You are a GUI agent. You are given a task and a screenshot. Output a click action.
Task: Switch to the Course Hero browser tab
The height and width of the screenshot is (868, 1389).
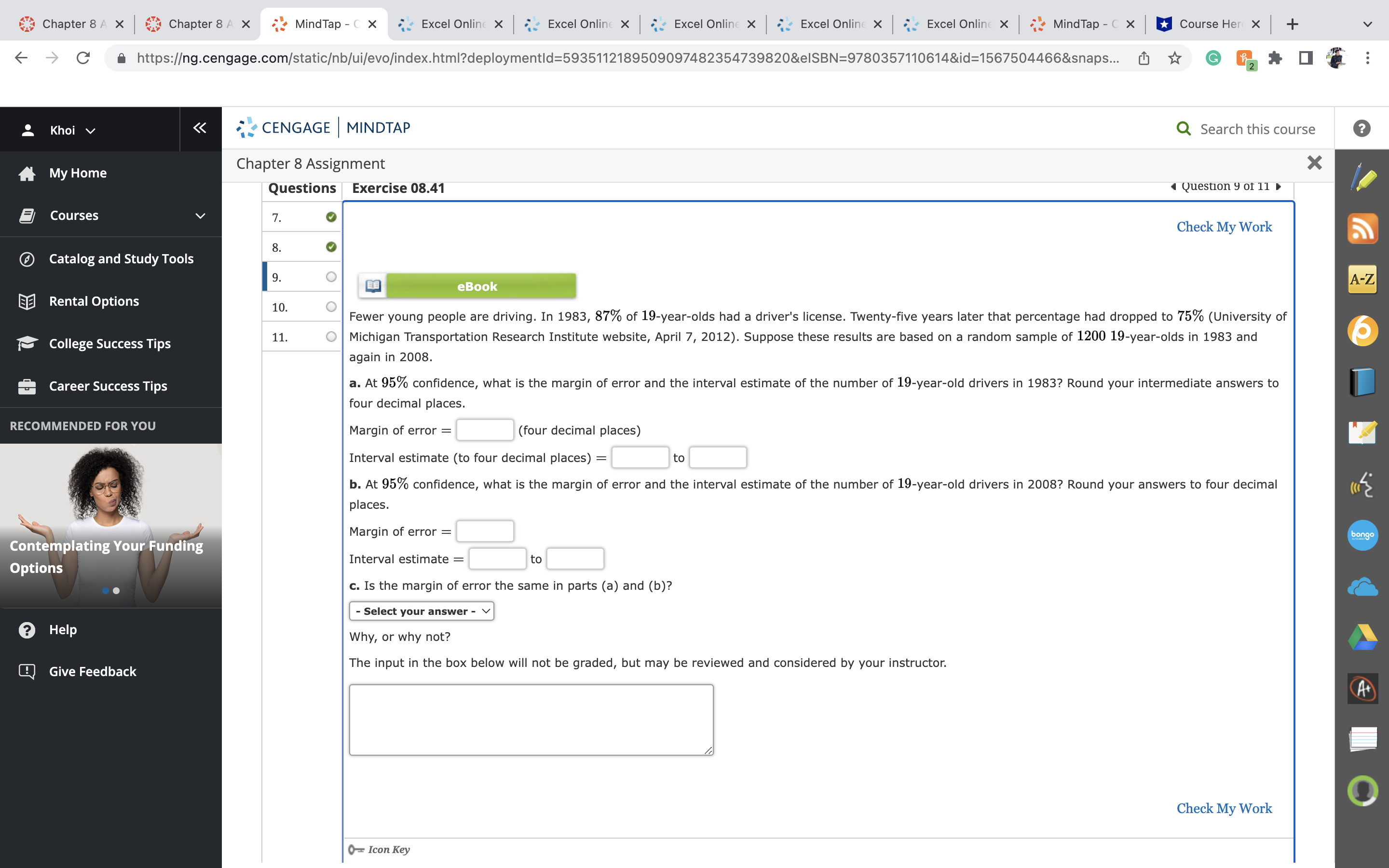click(x=1202, y=24)
